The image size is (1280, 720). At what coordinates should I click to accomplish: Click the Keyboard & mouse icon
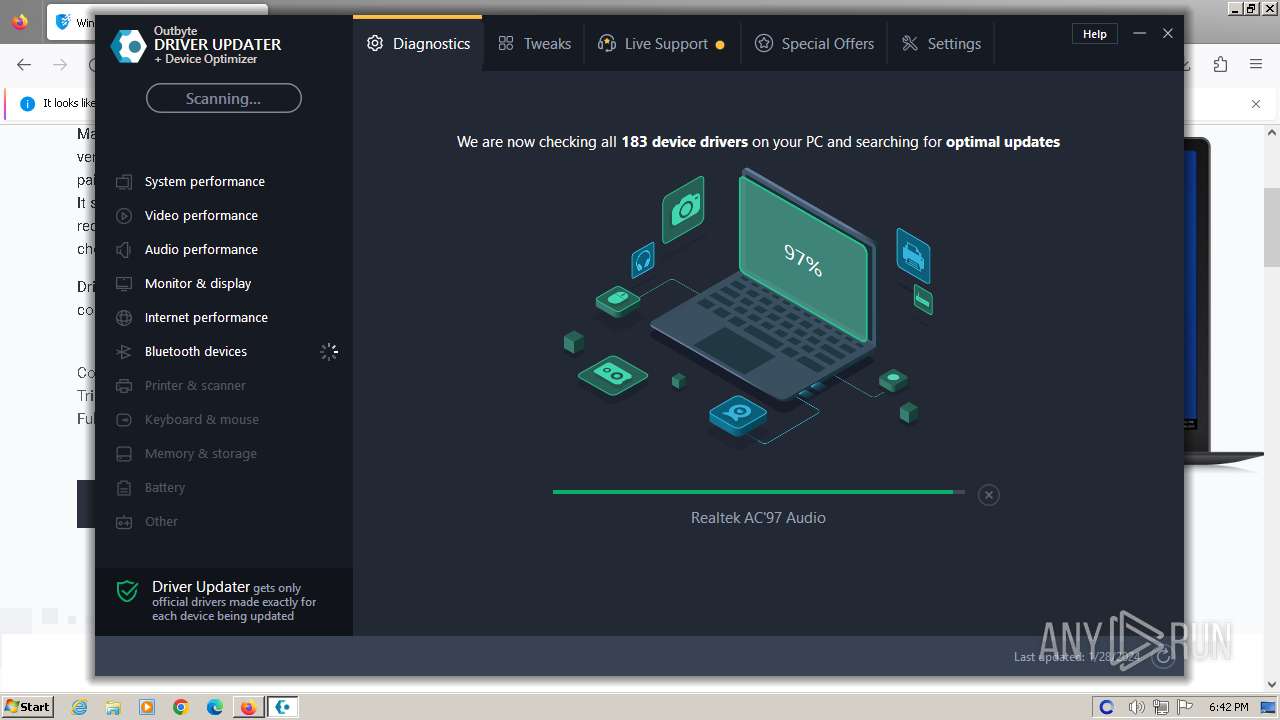(x=124, y=420)
